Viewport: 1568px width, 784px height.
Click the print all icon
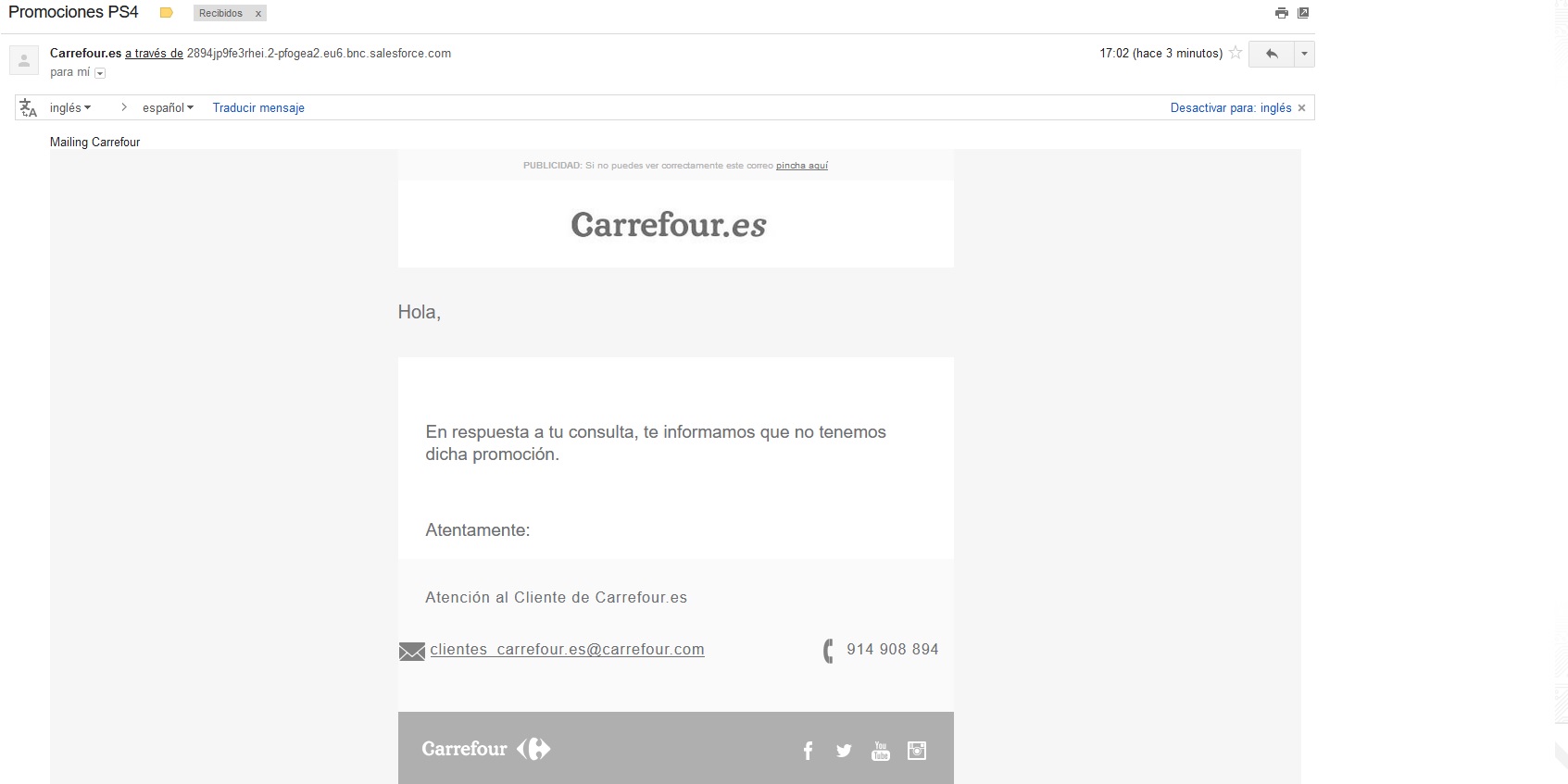coord(1282,13)
